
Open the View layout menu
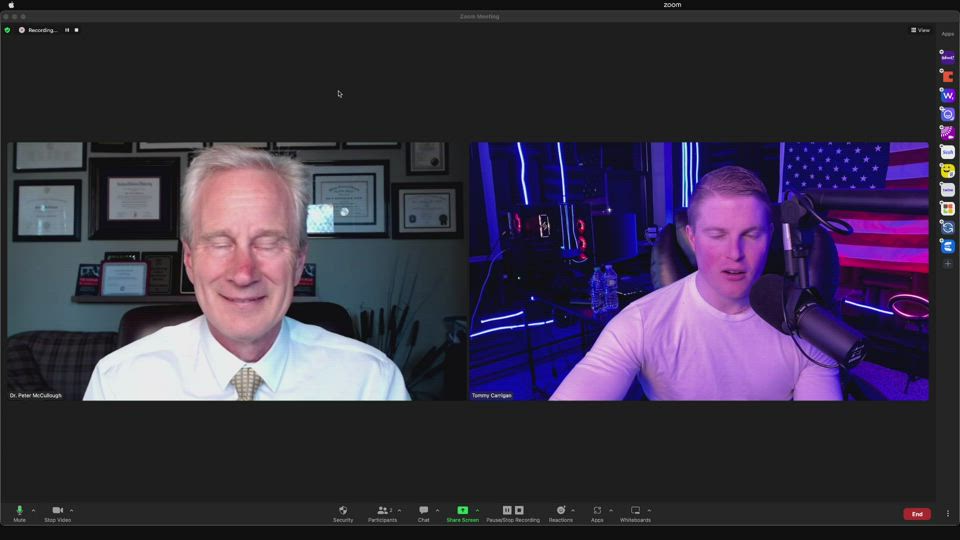(920, 30)
